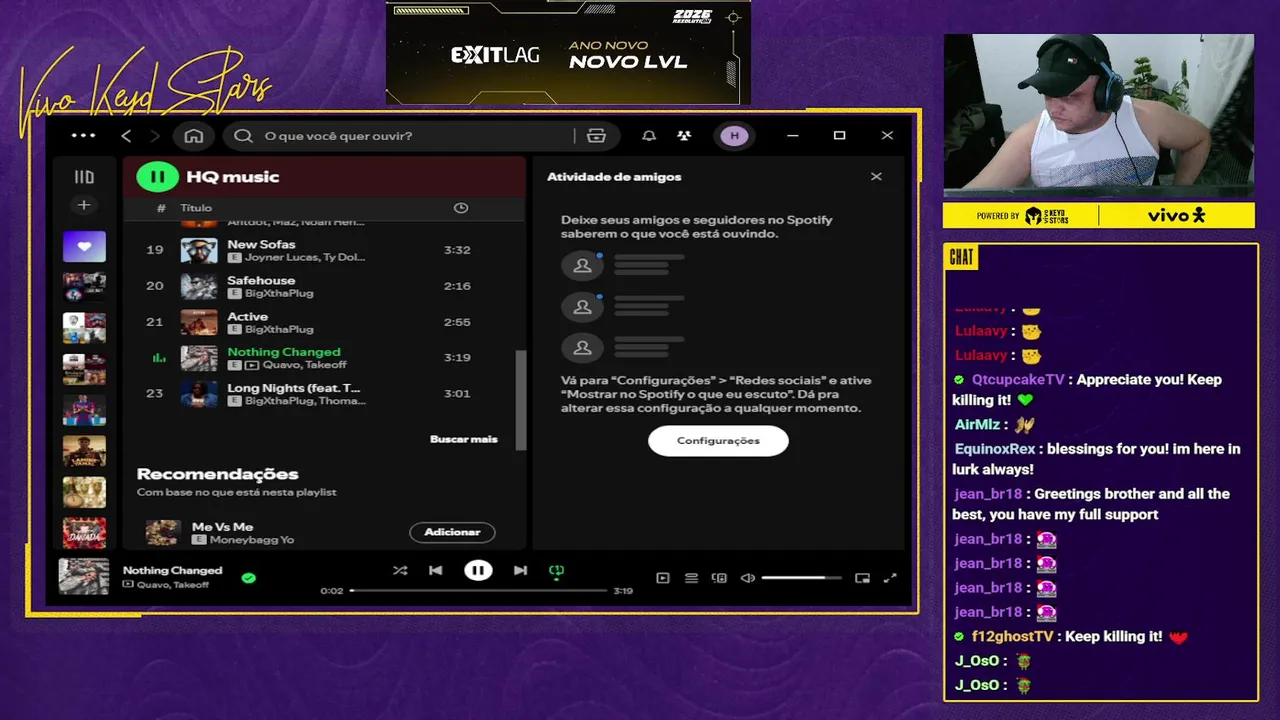The width and height of the screenshot is (1280, 720).
Task: Open recommended song 'Me Vs Me'
Action: pyautogui.click(x=222, y=527)
